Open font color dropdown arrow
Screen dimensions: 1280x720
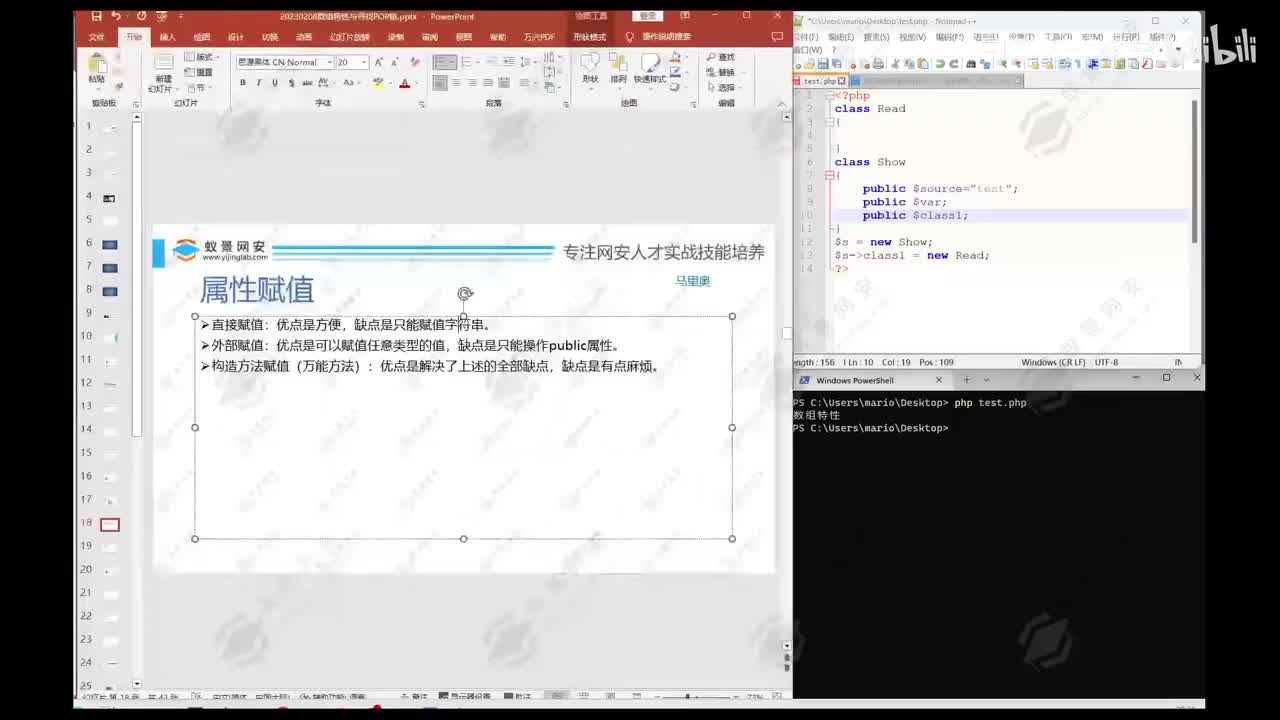[x=415, y=83]
